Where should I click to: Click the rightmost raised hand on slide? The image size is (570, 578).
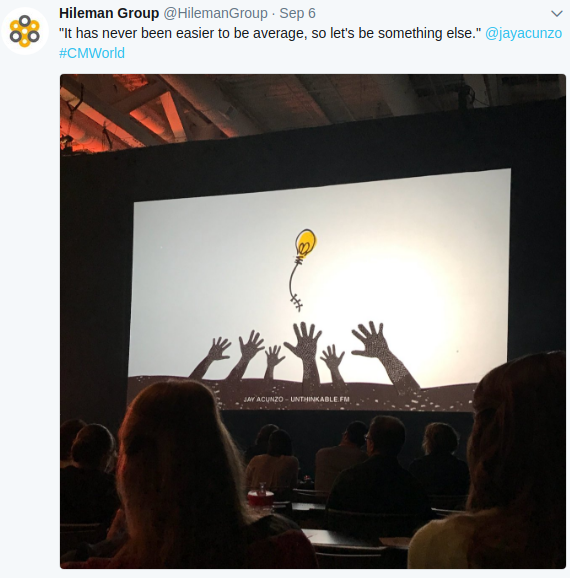click(x=383, y=355)
